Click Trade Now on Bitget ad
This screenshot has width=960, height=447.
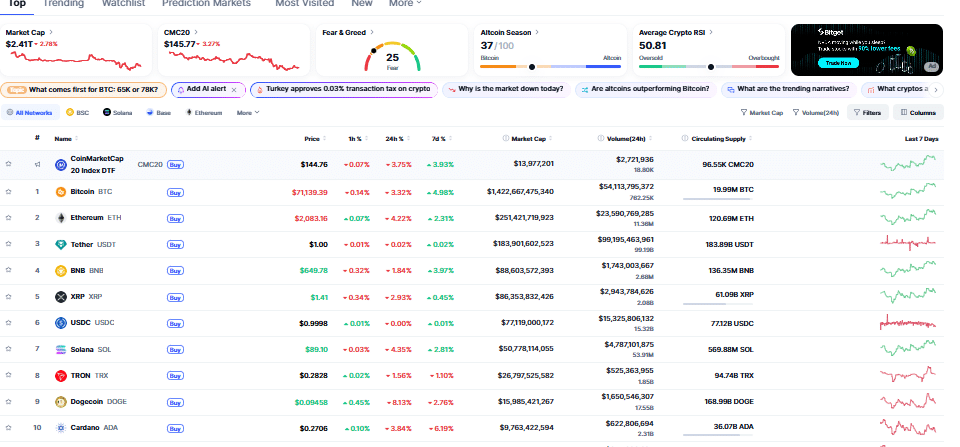[x=838, y=63]
